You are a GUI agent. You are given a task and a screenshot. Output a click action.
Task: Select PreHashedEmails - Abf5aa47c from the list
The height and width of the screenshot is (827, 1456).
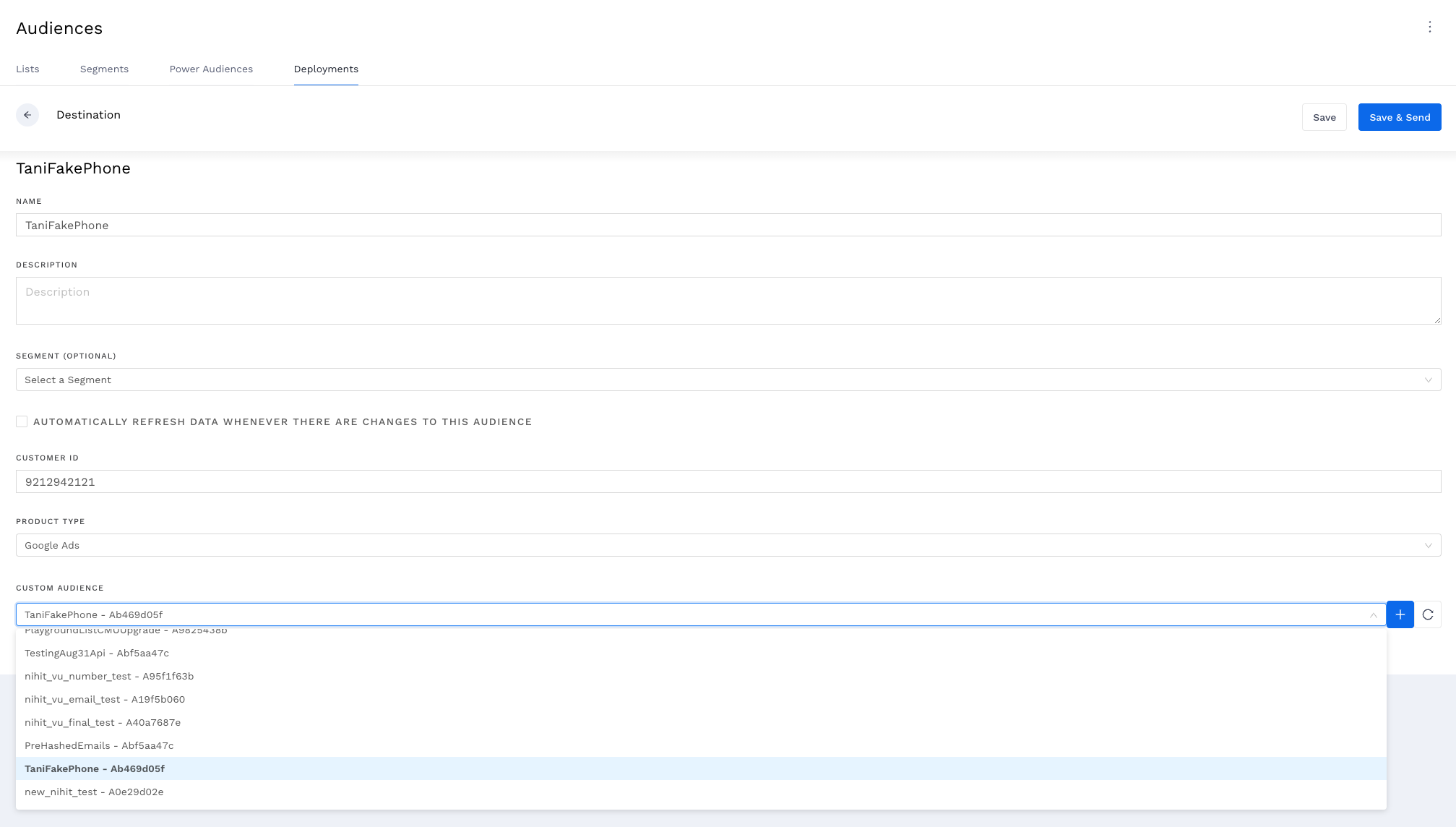tap(99, 745)
